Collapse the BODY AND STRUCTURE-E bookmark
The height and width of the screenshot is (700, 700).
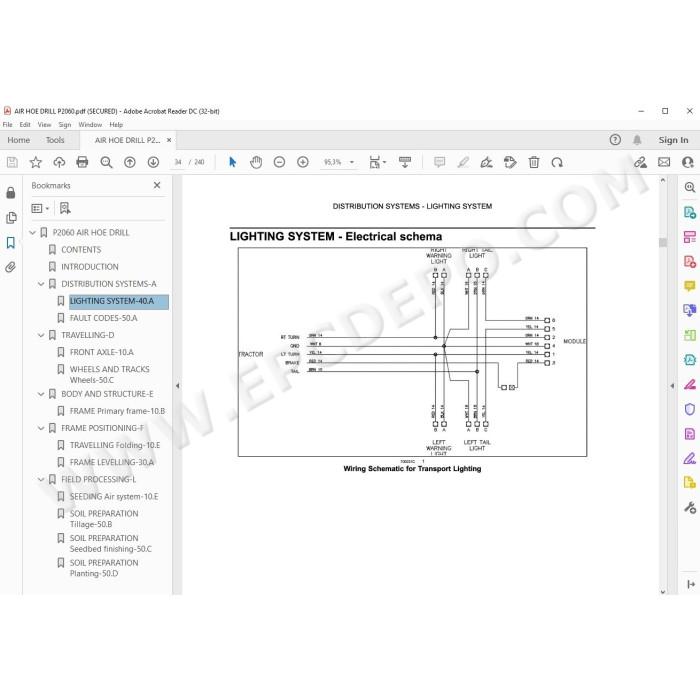click(x=41, y=394)
